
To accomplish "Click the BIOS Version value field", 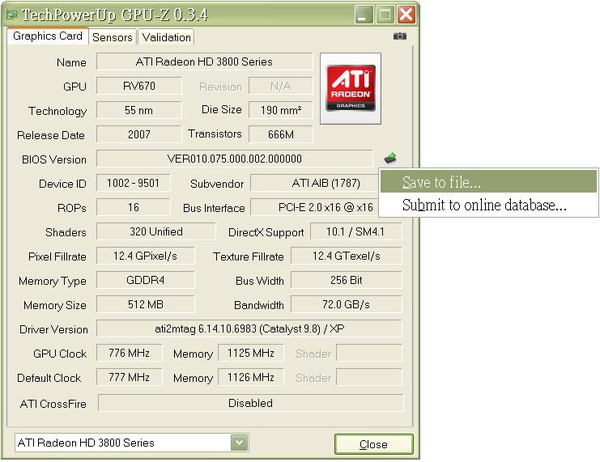I will [234, 158].
